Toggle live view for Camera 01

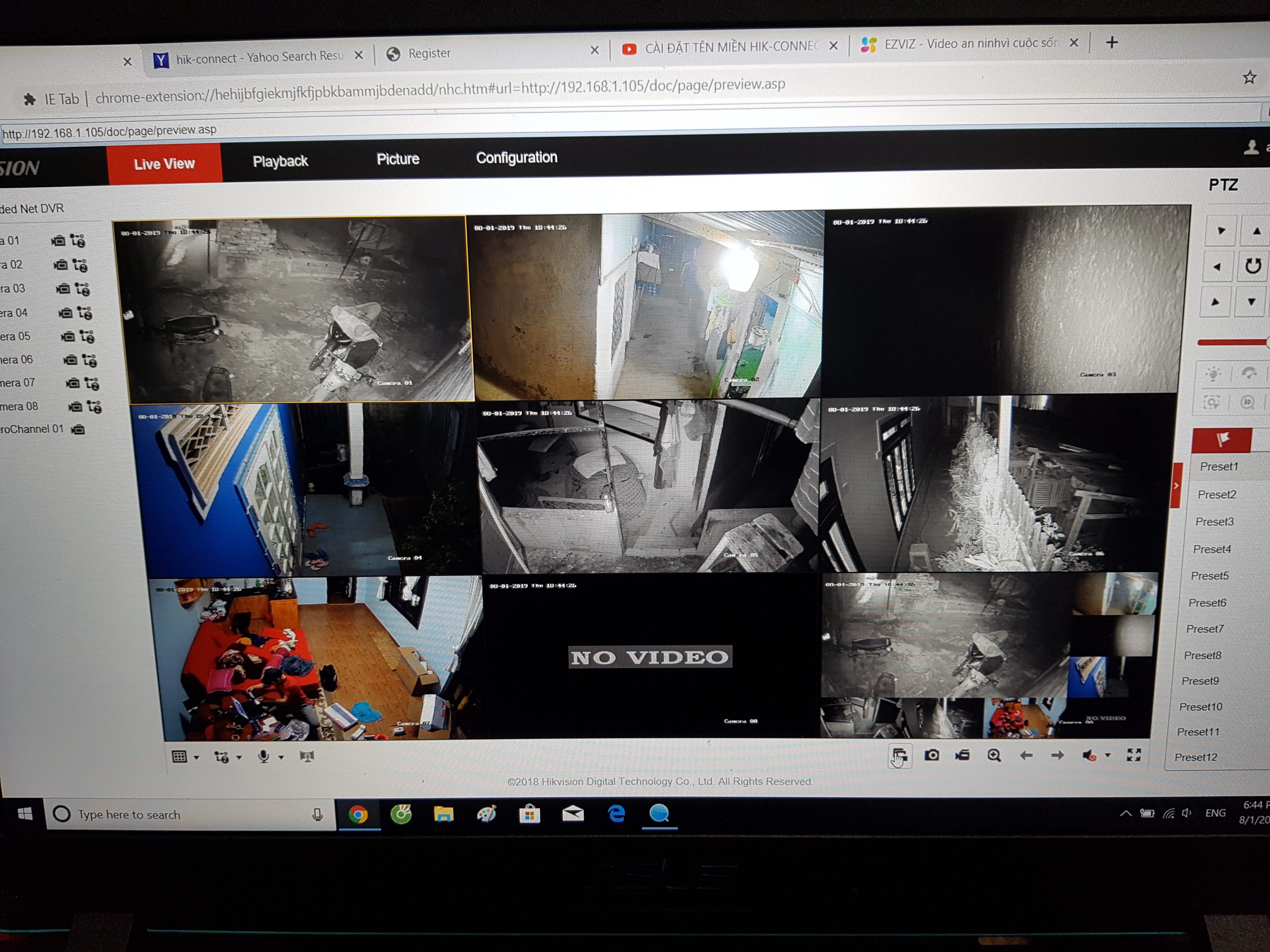(58, 241)
